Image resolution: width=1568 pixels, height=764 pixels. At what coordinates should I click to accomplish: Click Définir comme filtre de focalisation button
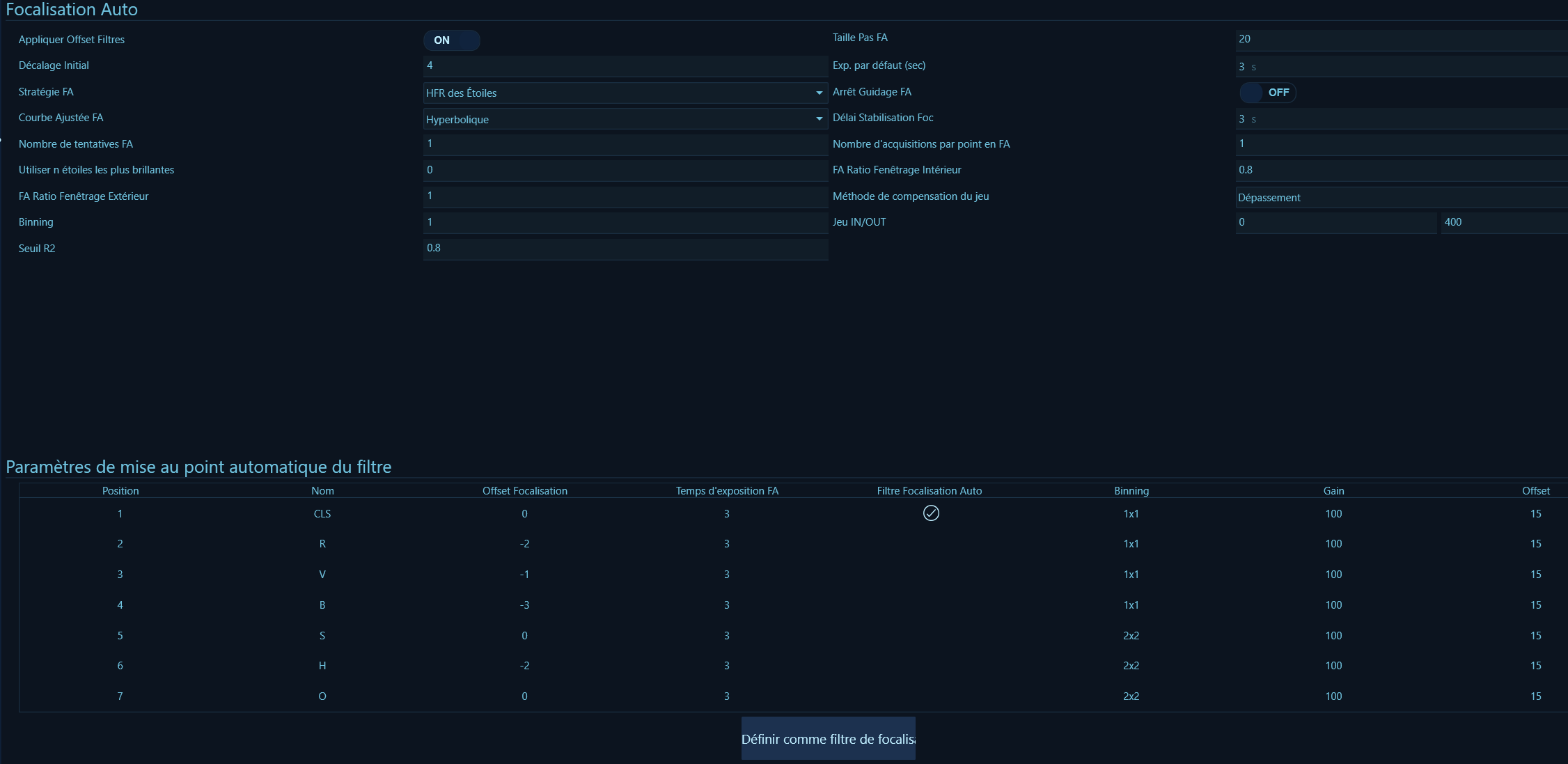pyautogui.click(x=828, y=739)
